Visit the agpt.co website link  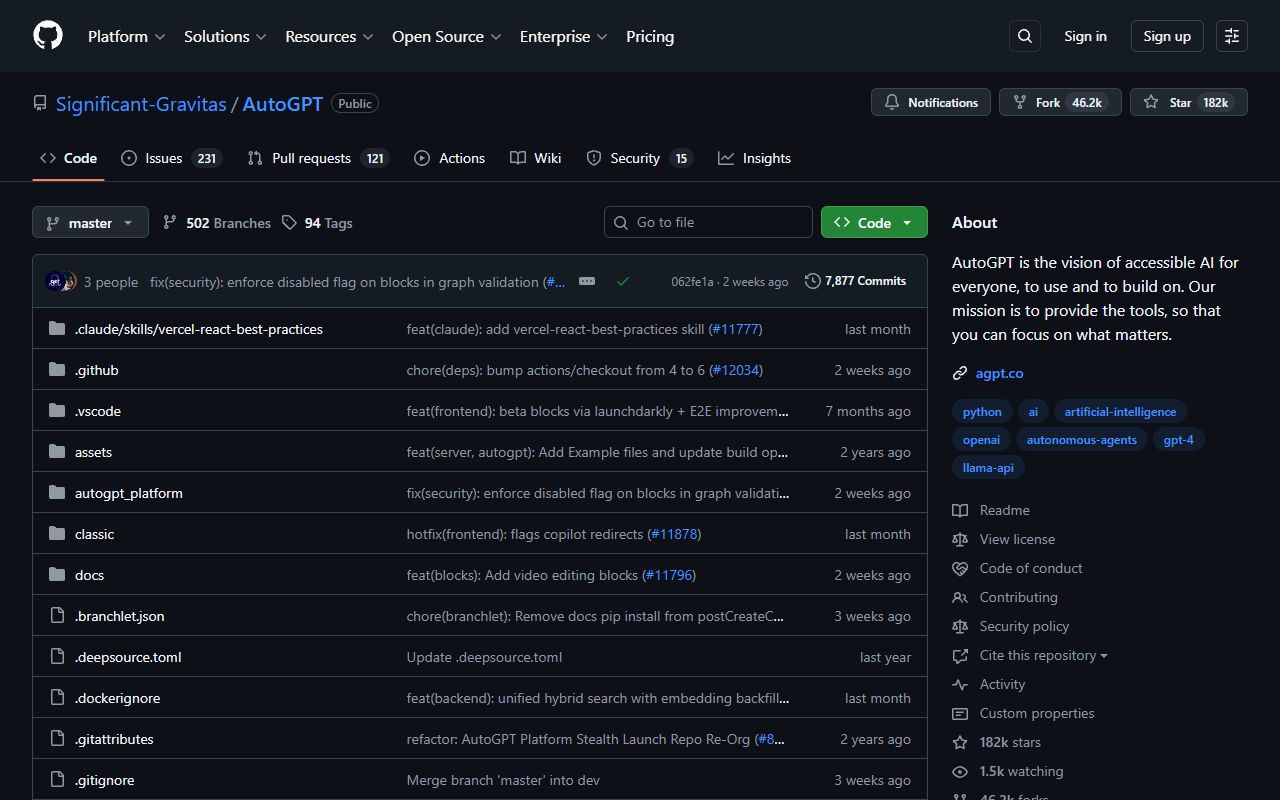999,372
